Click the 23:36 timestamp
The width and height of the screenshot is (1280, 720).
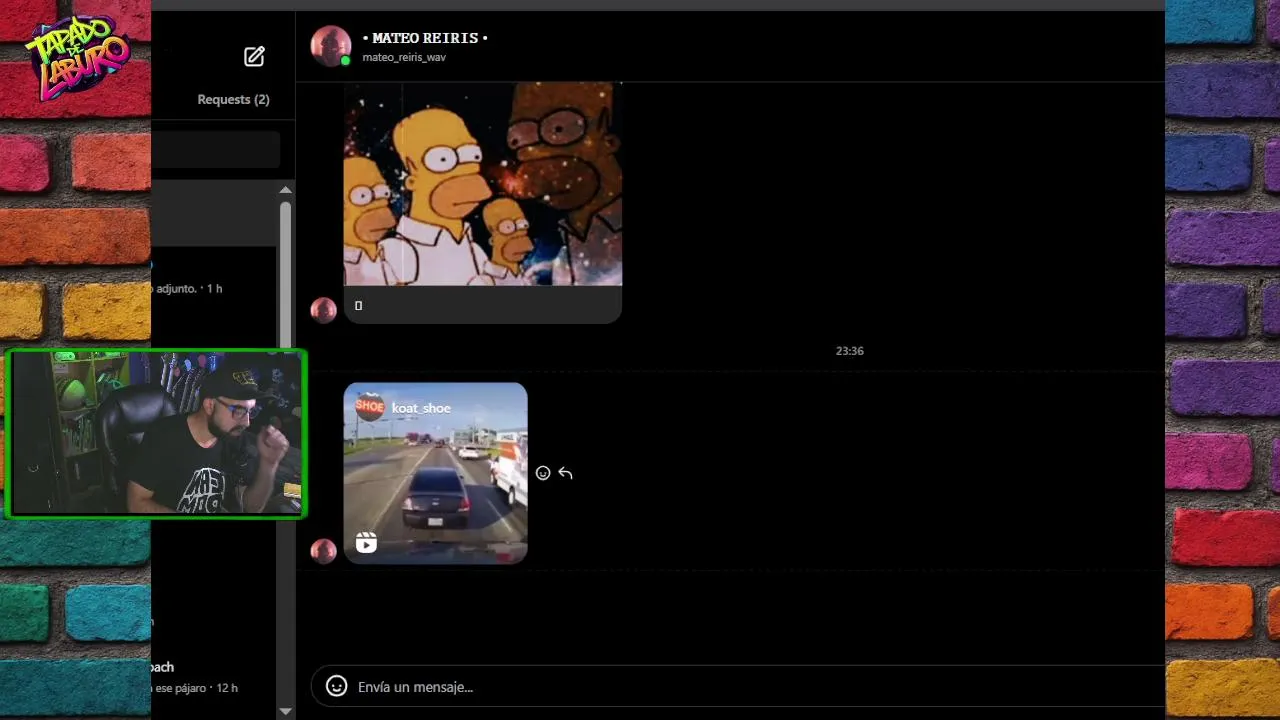[x=850, y=351]
